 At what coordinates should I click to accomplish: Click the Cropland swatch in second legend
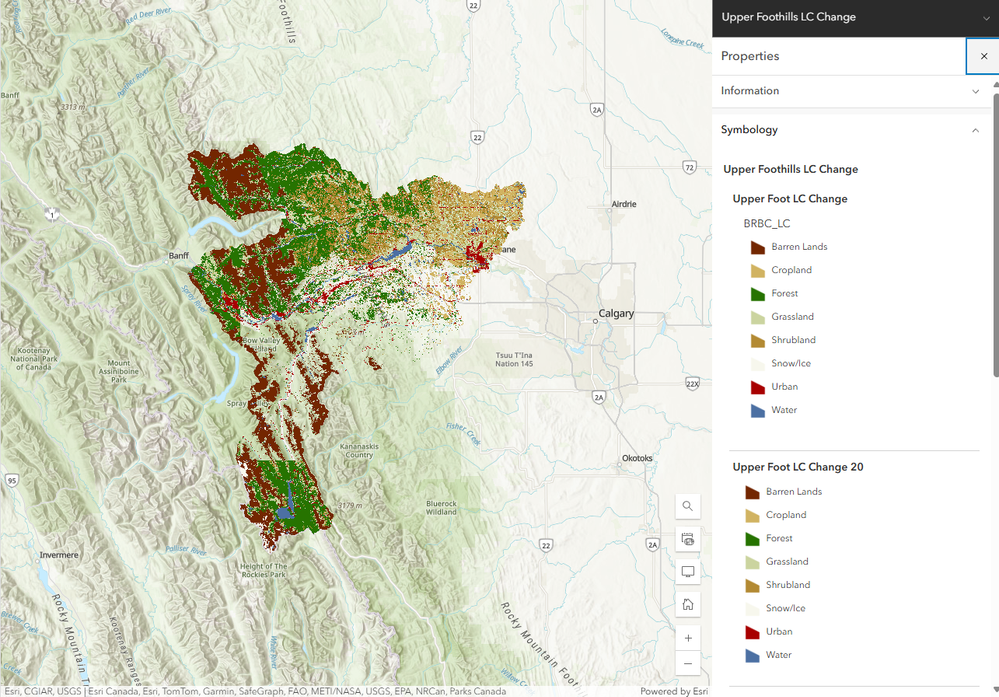point(752,515)
